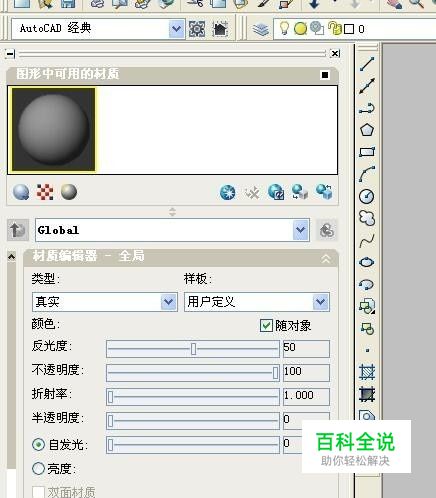436x498 pixels.
Task: Toggle the 双面材质 checkbox
Action: click(x=38, y=492)
